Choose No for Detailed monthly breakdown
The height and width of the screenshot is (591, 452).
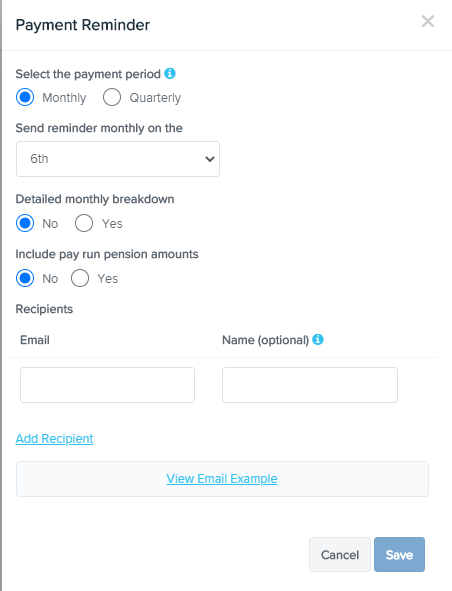click(25, 223)
